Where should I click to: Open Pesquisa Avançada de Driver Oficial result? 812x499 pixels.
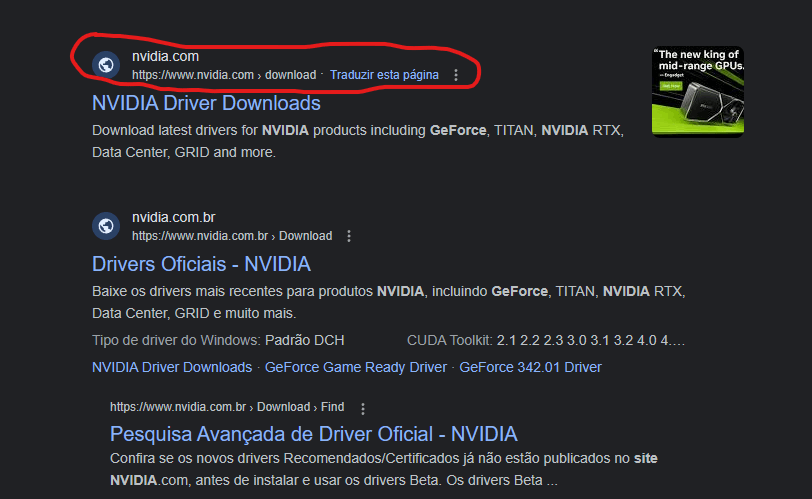coord(314,434)
